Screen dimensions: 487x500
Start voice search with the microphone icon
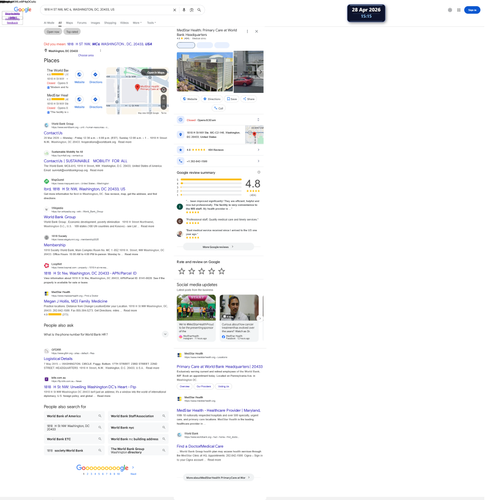click(184, 10)
